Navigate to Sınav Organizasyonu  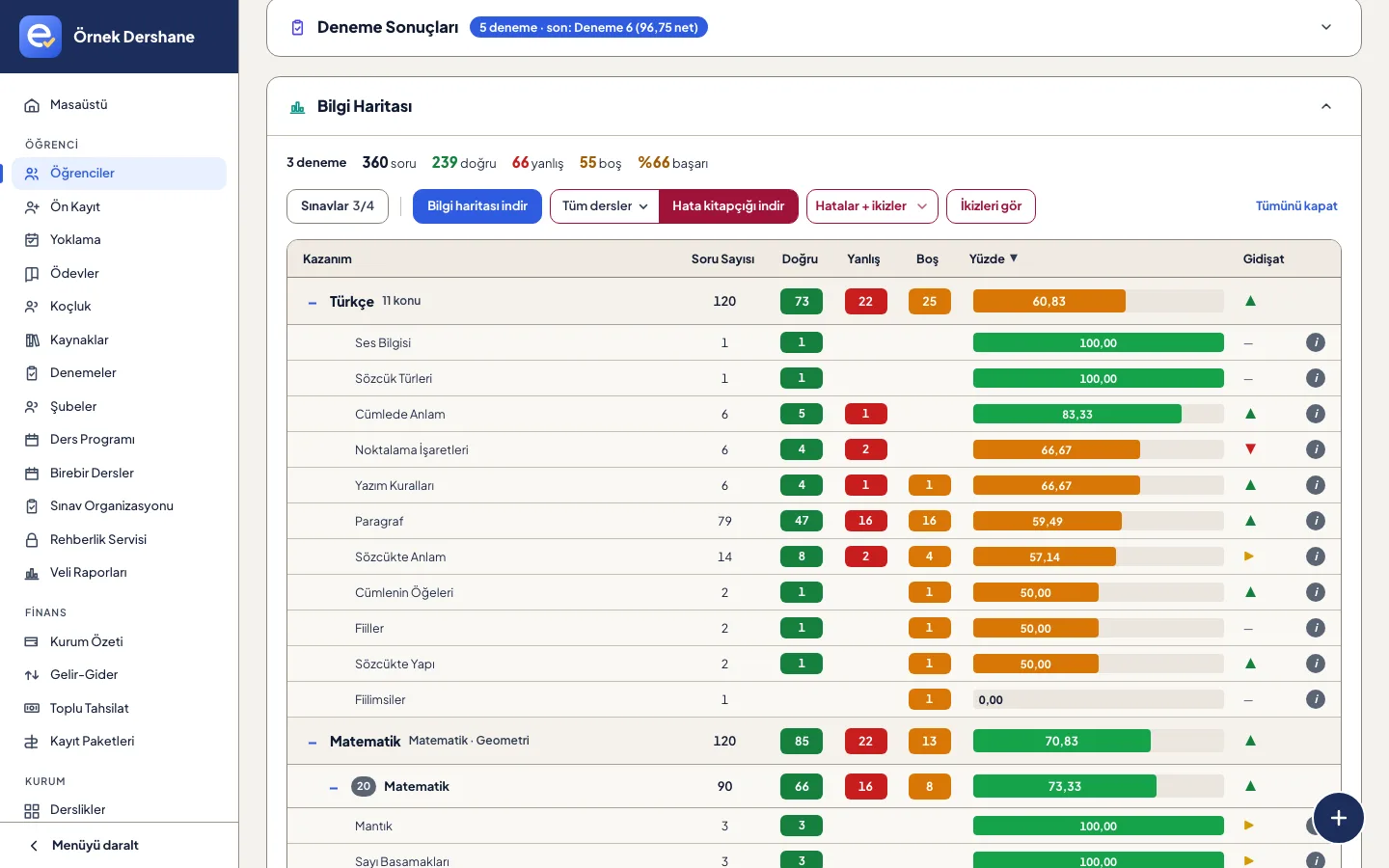pyautogui.click(x=120, y=506)
